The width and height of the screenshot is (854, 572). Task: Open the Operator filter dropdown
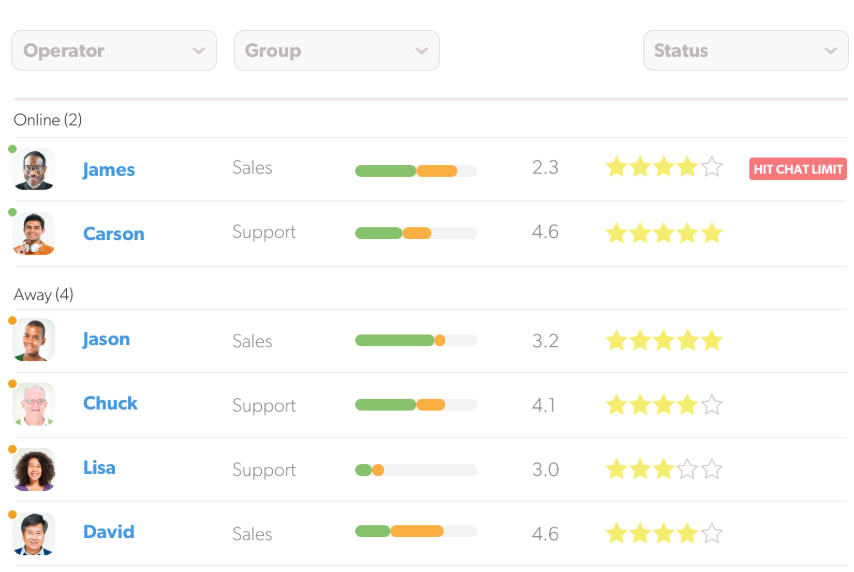114,51
